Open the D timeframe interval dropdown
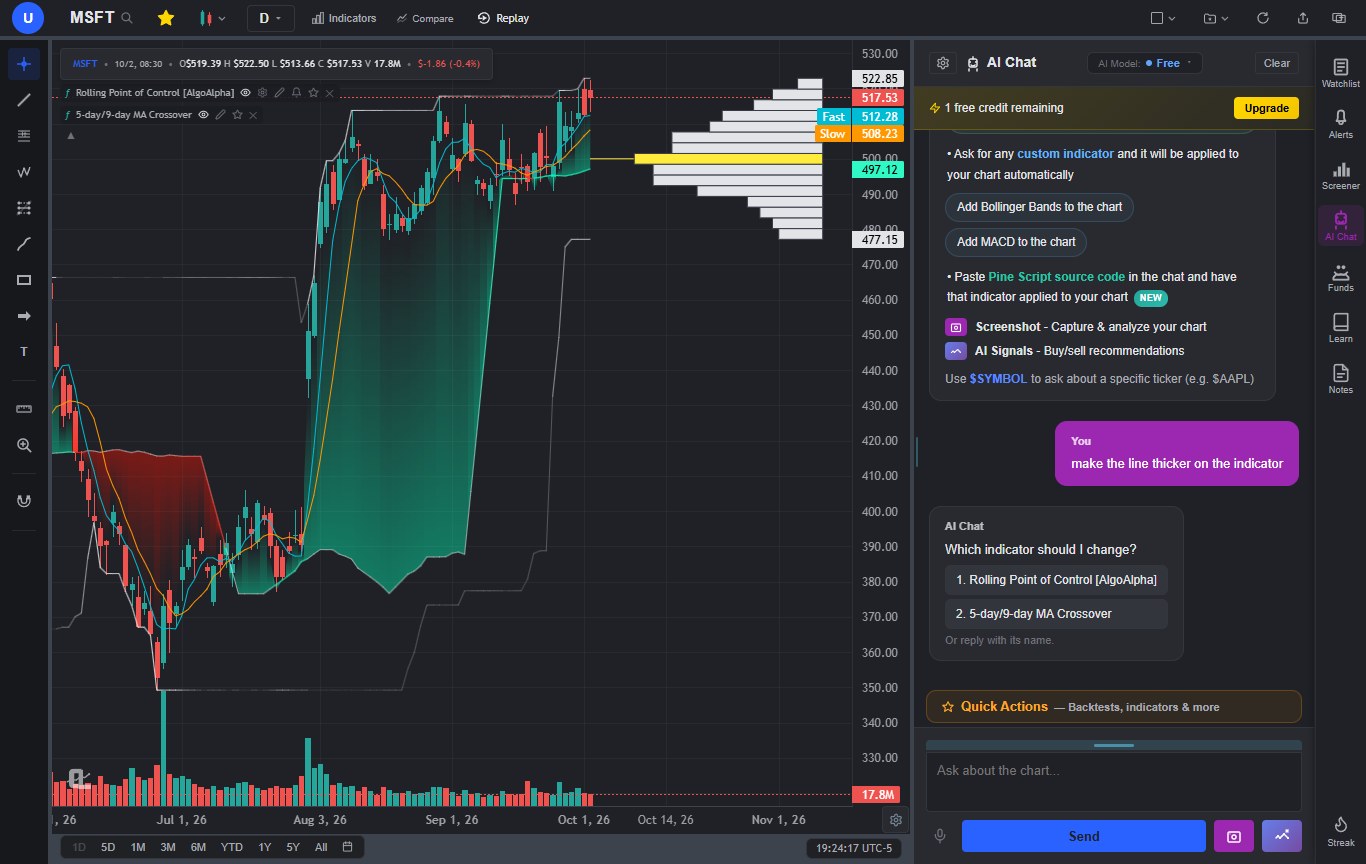This screenshot has height=864, width=1366. 270,18
